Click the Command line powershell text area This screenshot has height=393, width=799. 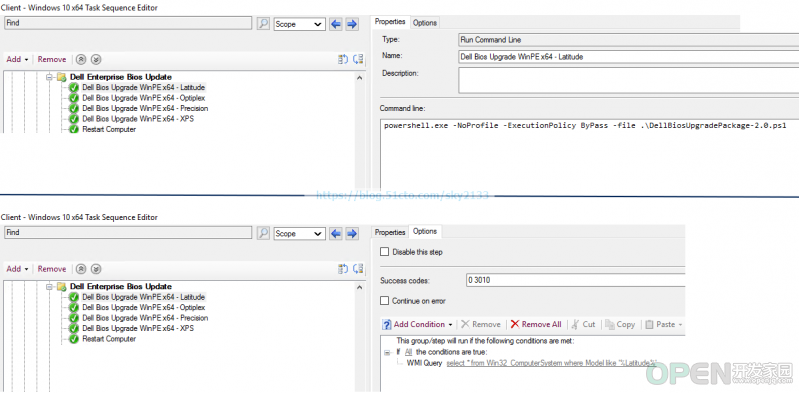tap(590, 155)
